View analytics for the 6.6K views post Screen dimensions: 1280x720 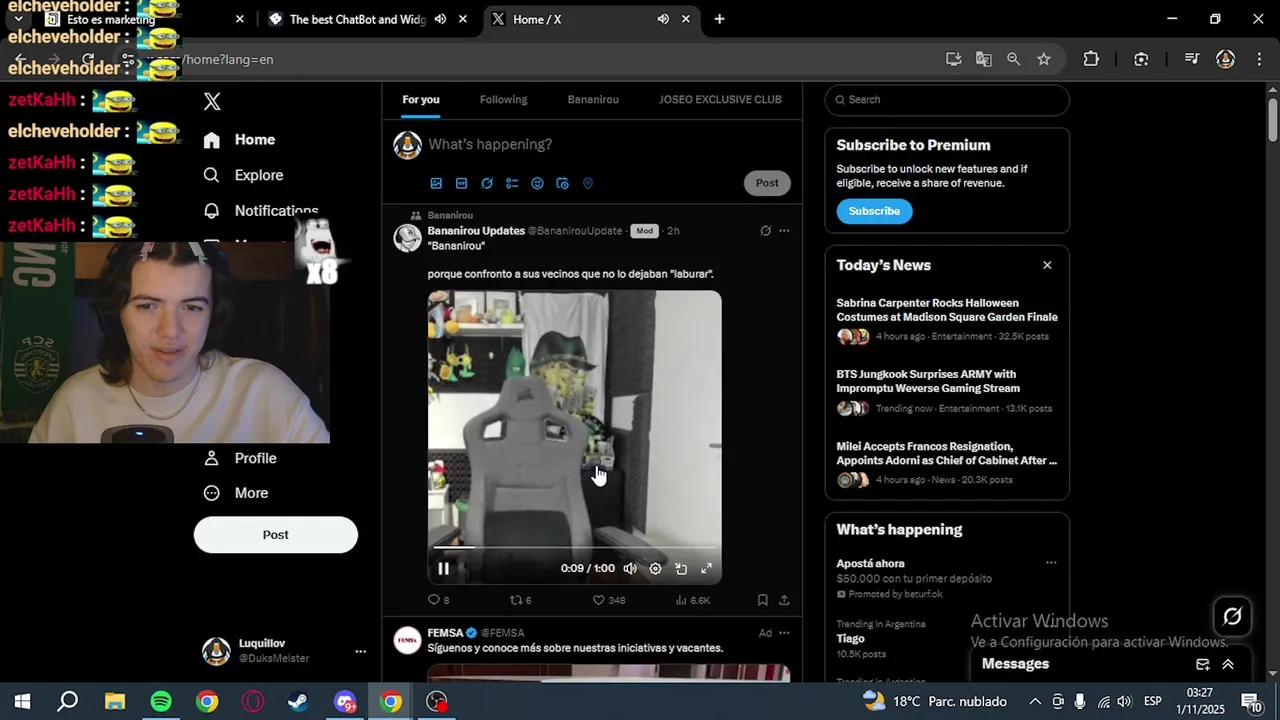tap(693, 600)
